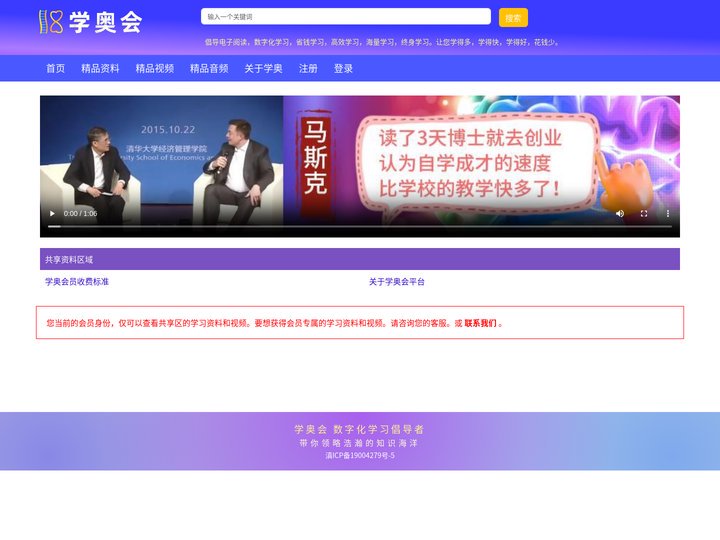Image resolution: width=720 pixels, height=540 pixels.
Task: Open 精品视频 in the navigation bar
Action: (x=155, y=68)
